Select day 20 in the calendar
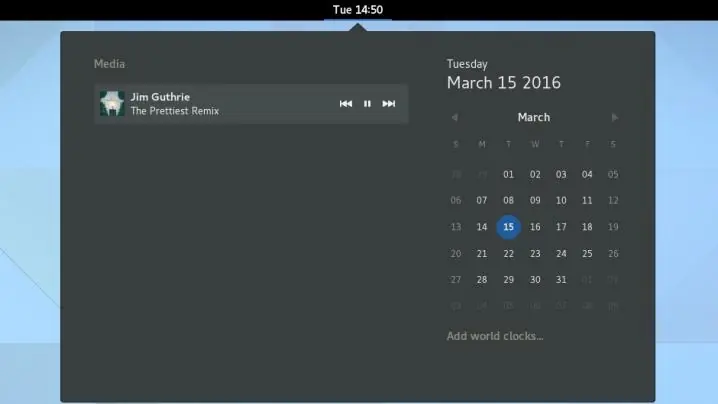Viewport: 718px width, 404px height. pos(456,253)
